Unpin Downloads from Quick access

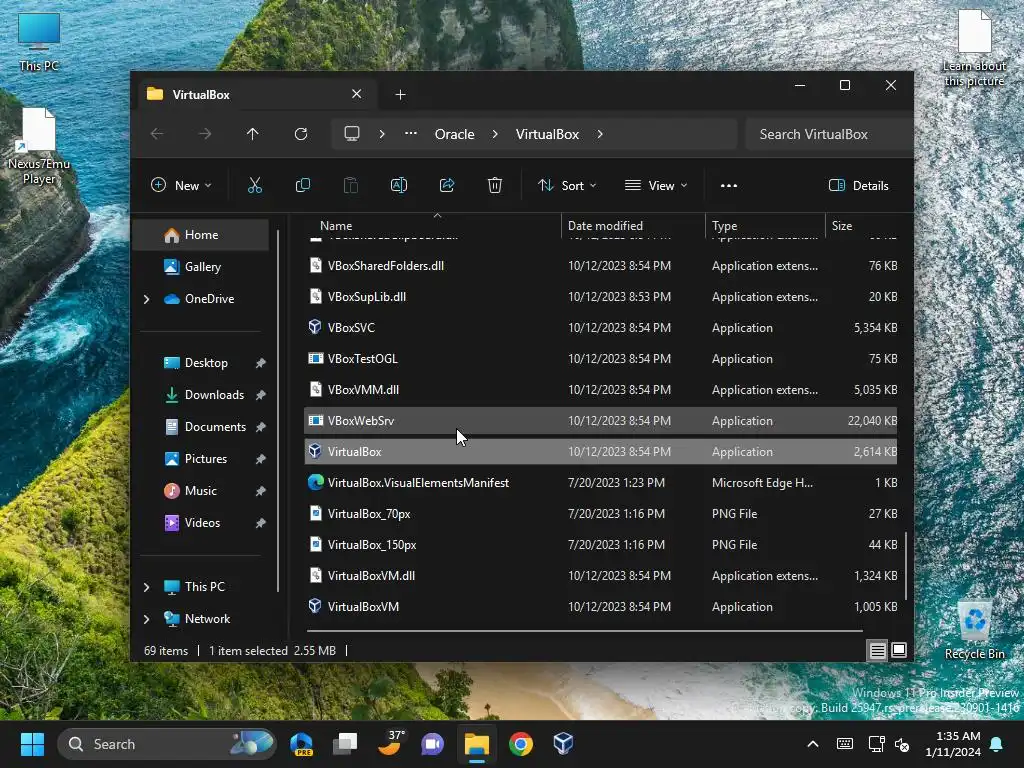pos(261,395)
